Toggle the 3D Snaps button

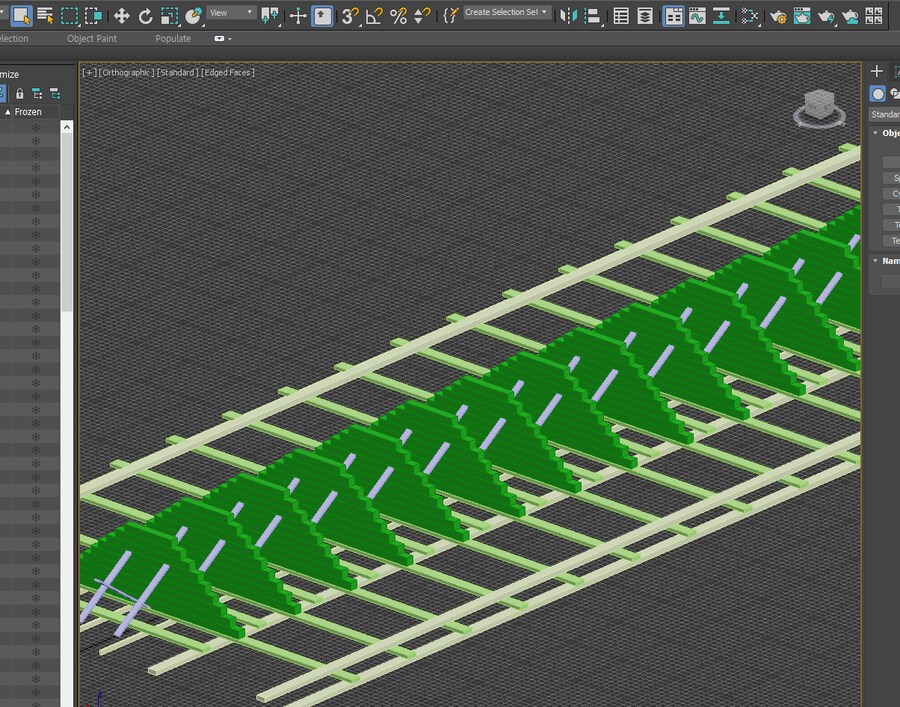click(349, 15)
